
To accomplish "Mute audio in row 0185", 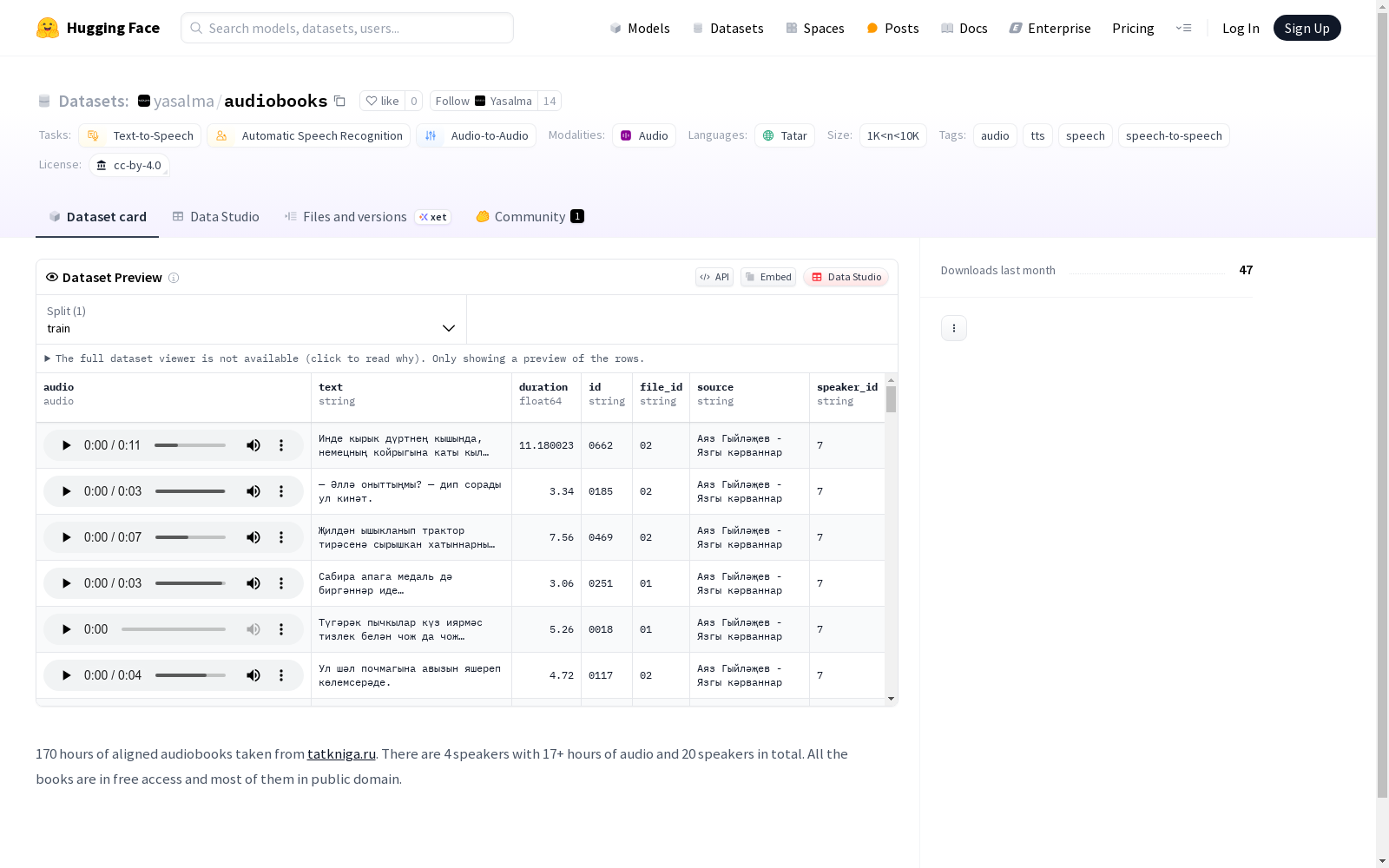I will pyautogui.click(x=253, y=491).
